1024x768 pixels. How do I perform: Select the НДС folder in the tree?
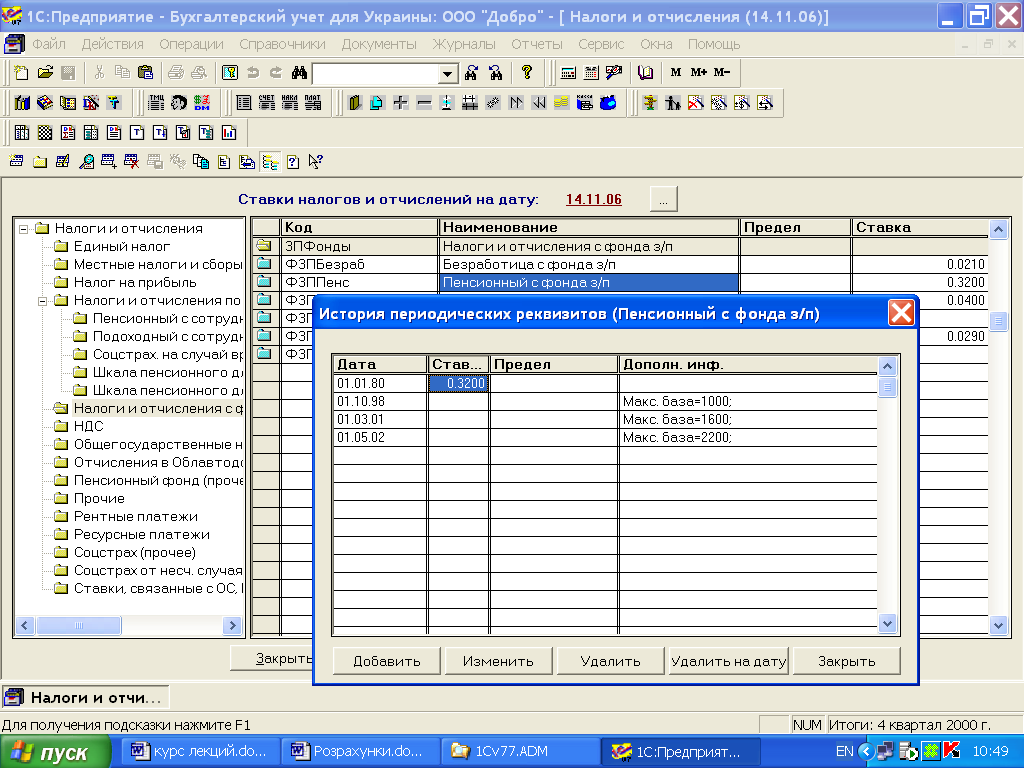click(x=88, y=426)
